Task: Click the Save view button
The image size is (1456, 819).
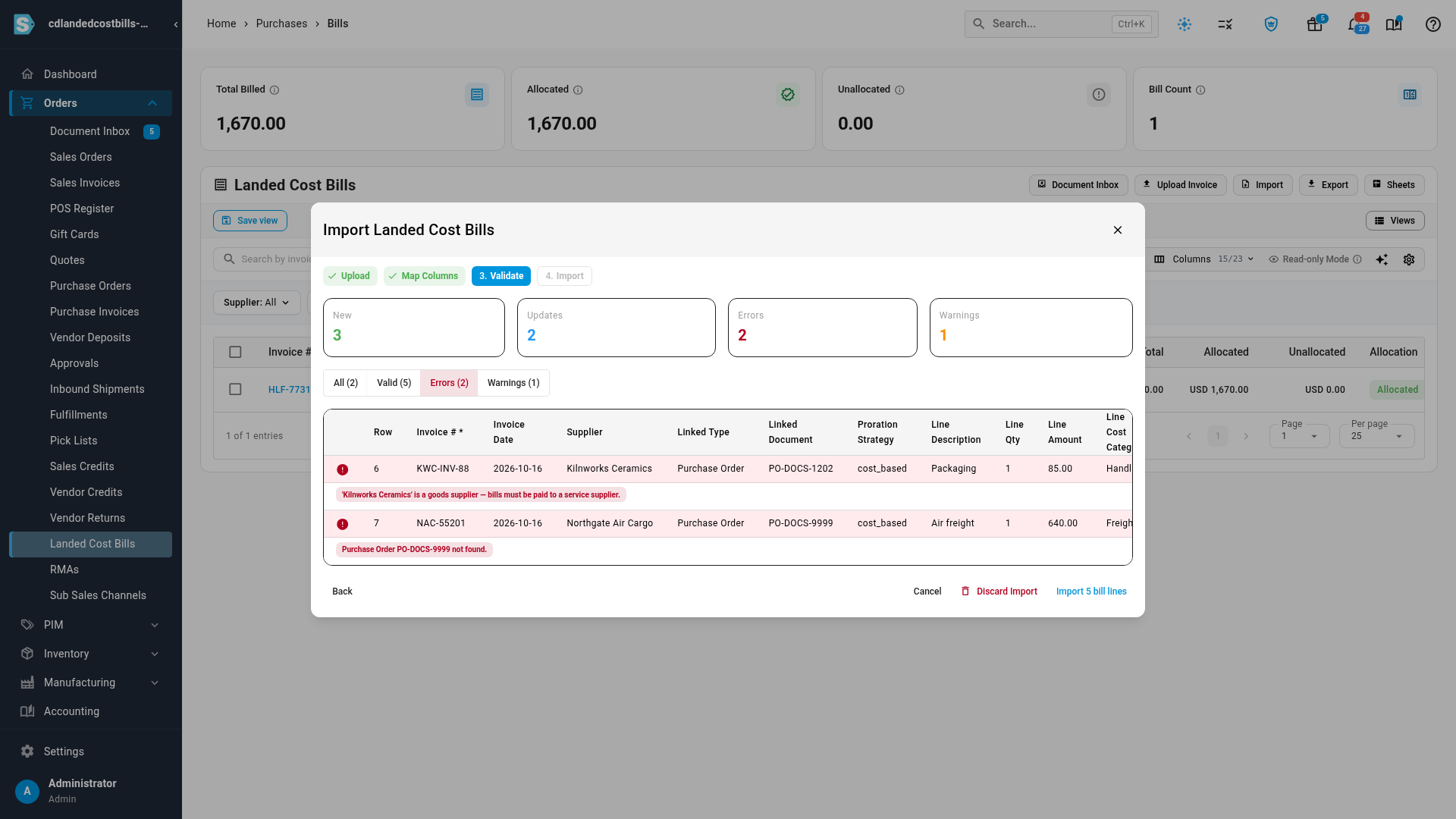Action: click(249, 221)
